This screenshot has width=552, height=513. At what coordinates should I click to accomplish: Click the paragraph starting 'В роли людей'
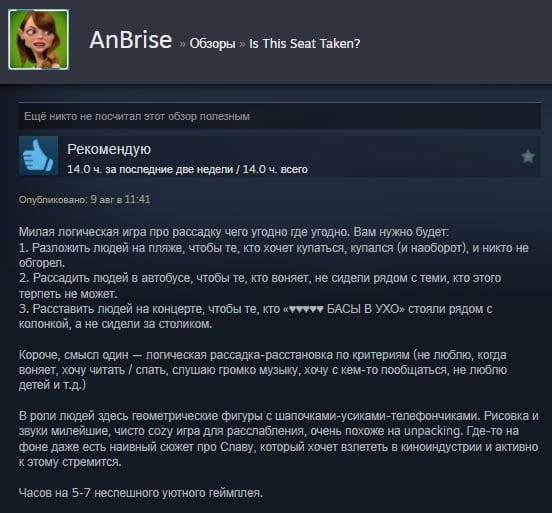(278, 439)
